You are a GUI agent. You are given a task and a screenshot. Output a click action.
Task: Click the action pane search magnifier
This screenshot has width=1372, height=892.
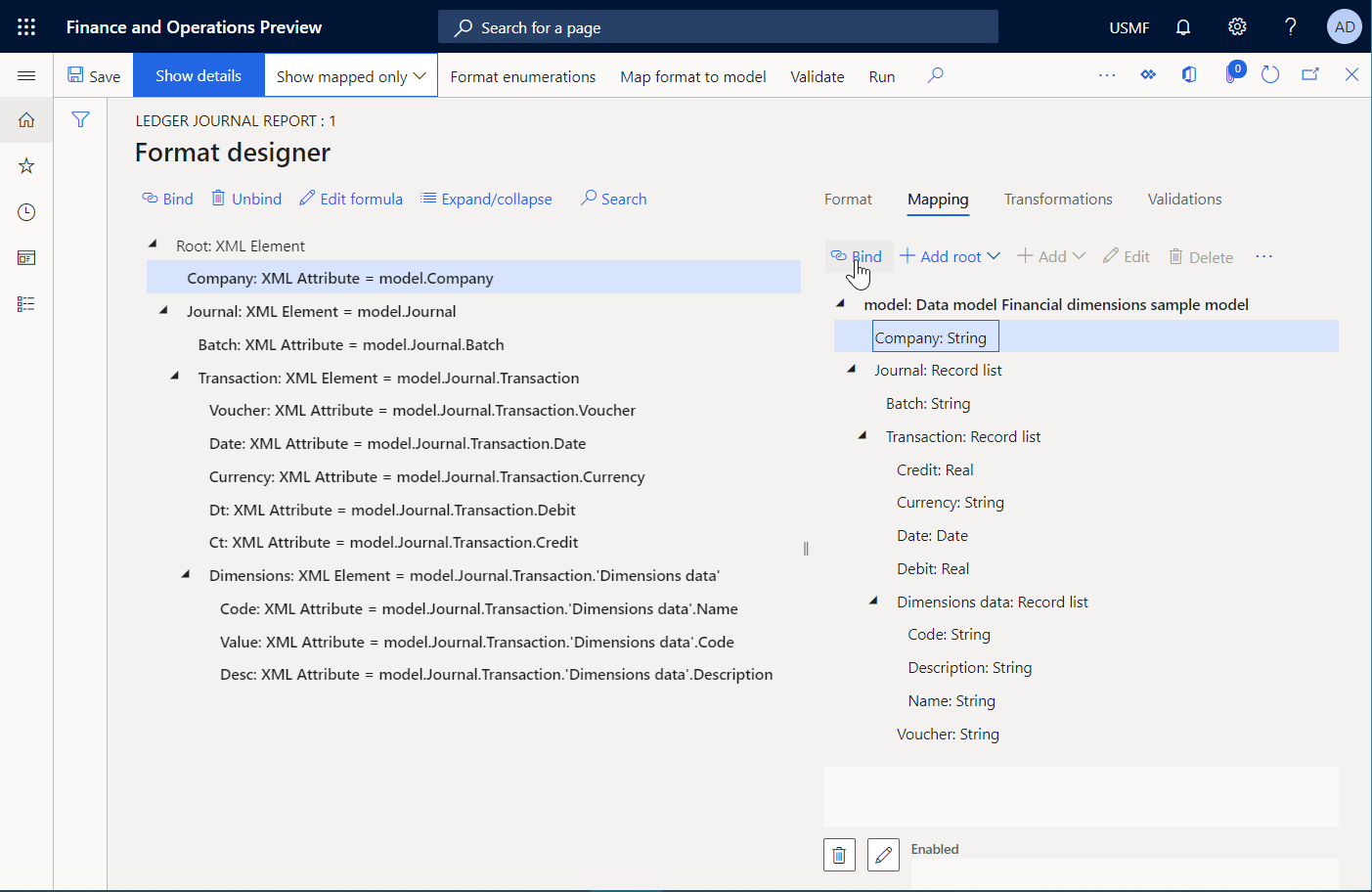coord(935,75)
